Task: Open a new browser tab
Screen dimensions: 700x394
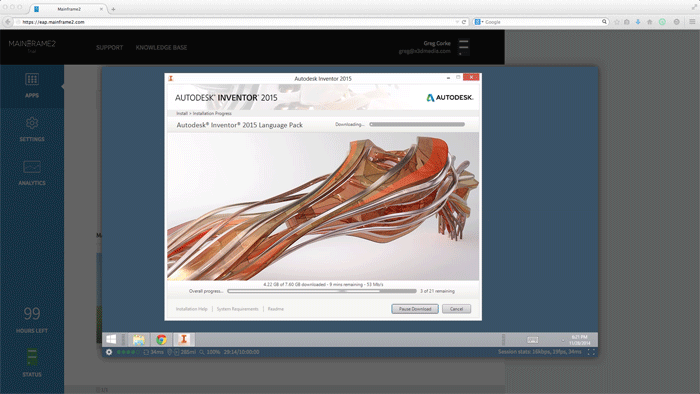Action: [x=113, y=9]
